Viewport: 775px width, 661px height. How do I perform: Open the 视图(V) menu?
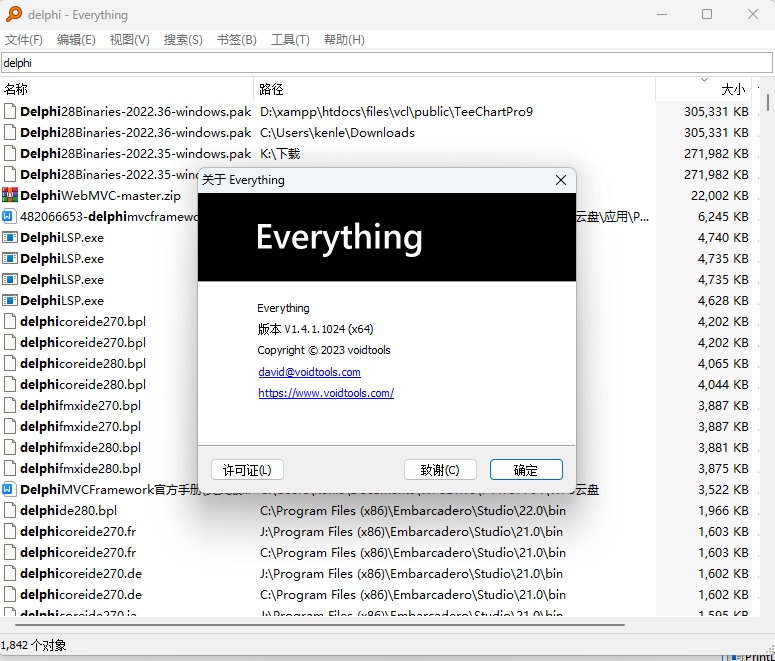coord(129,40)
